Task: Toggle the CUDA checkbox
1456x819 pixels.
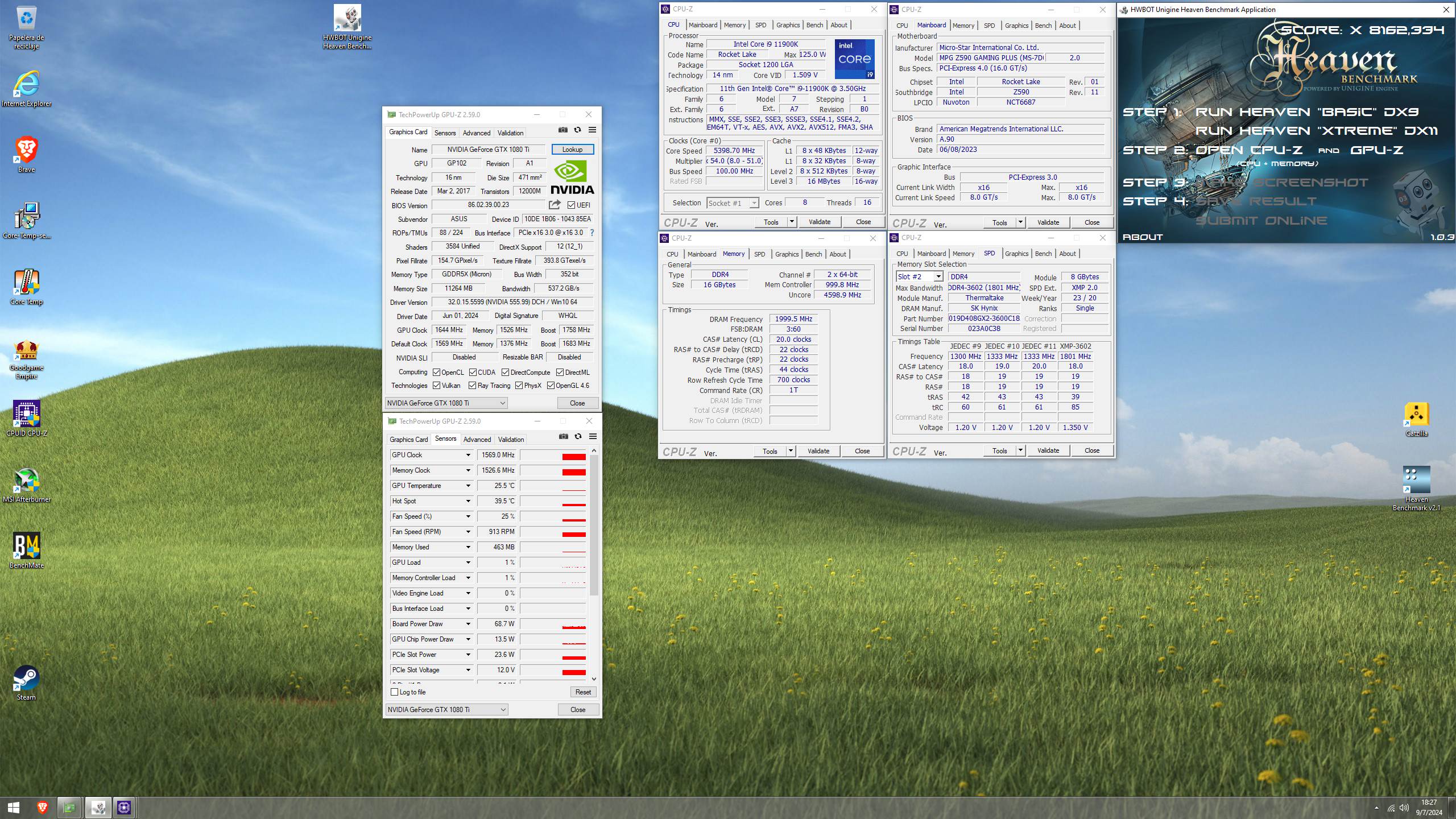Action: (473, 373)
